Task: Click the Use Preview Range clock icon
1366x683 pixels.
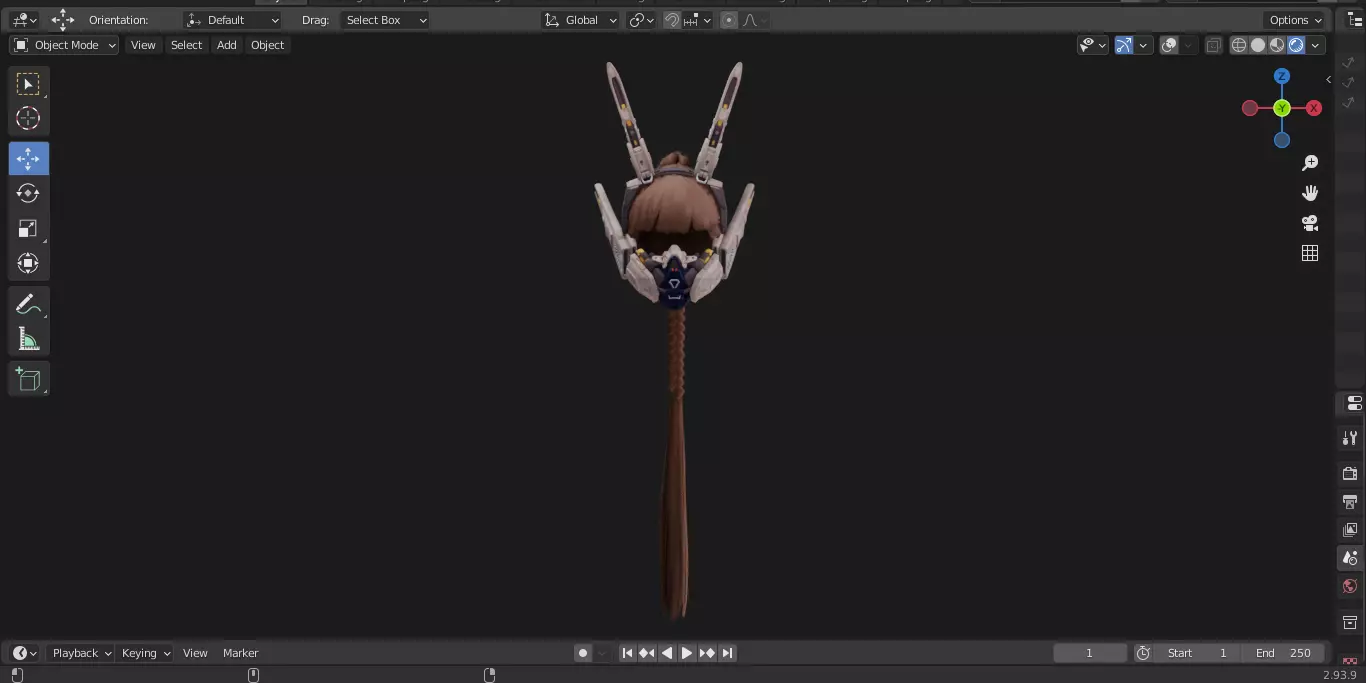Action: (x=1143, y=653)
